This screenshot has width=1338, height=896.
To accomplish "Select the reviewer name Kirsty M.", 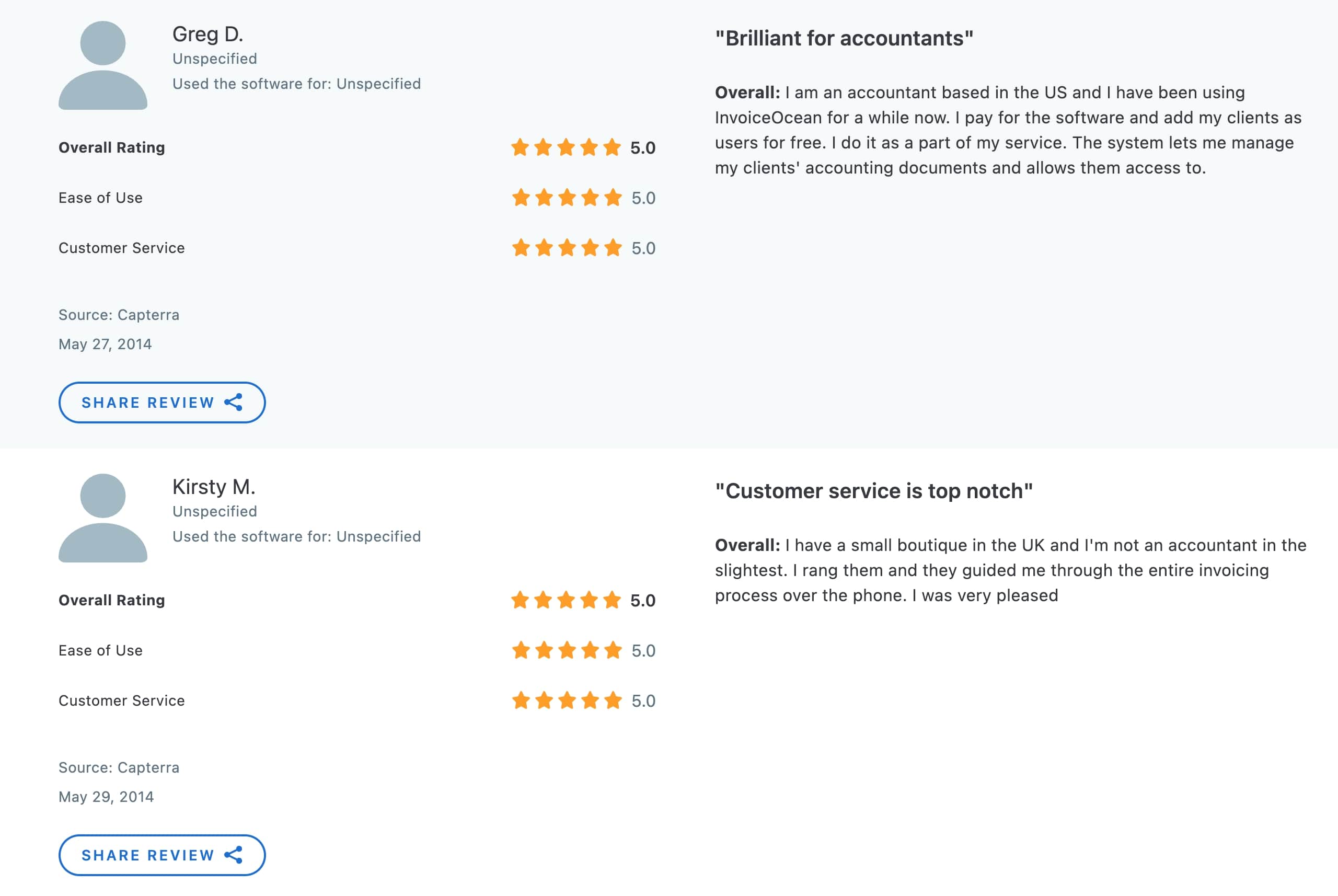I will (x=214, y=487).
